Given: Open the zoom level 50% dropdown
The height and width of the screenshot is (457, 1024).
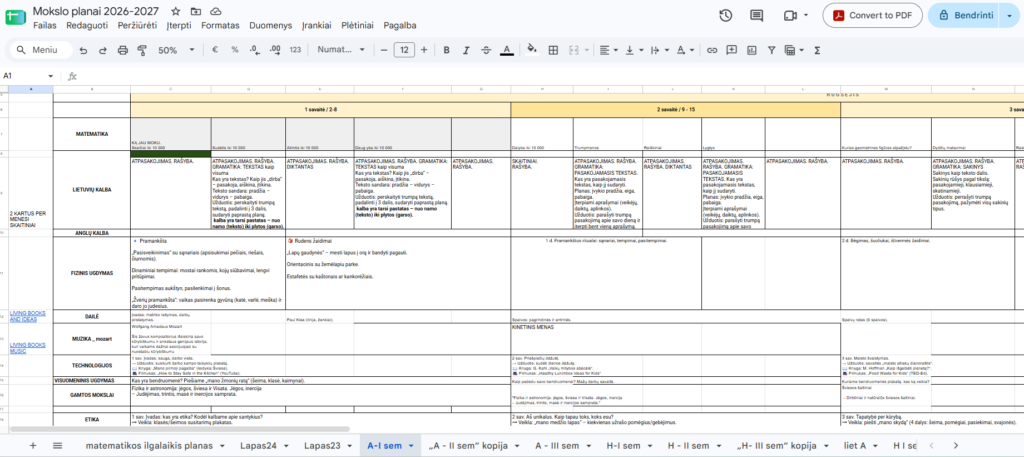Looking at the screenshot, I should tap(176, 50).
